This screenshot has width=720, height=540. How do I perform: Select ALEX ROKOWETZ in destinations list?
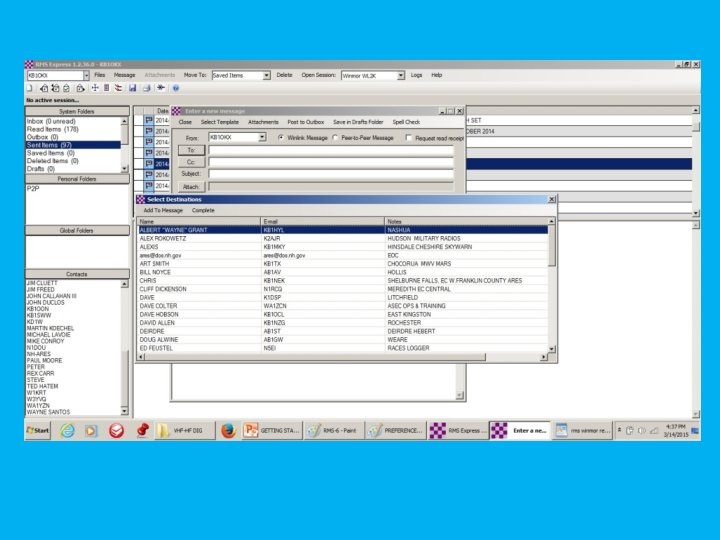[x=343, y=238]
